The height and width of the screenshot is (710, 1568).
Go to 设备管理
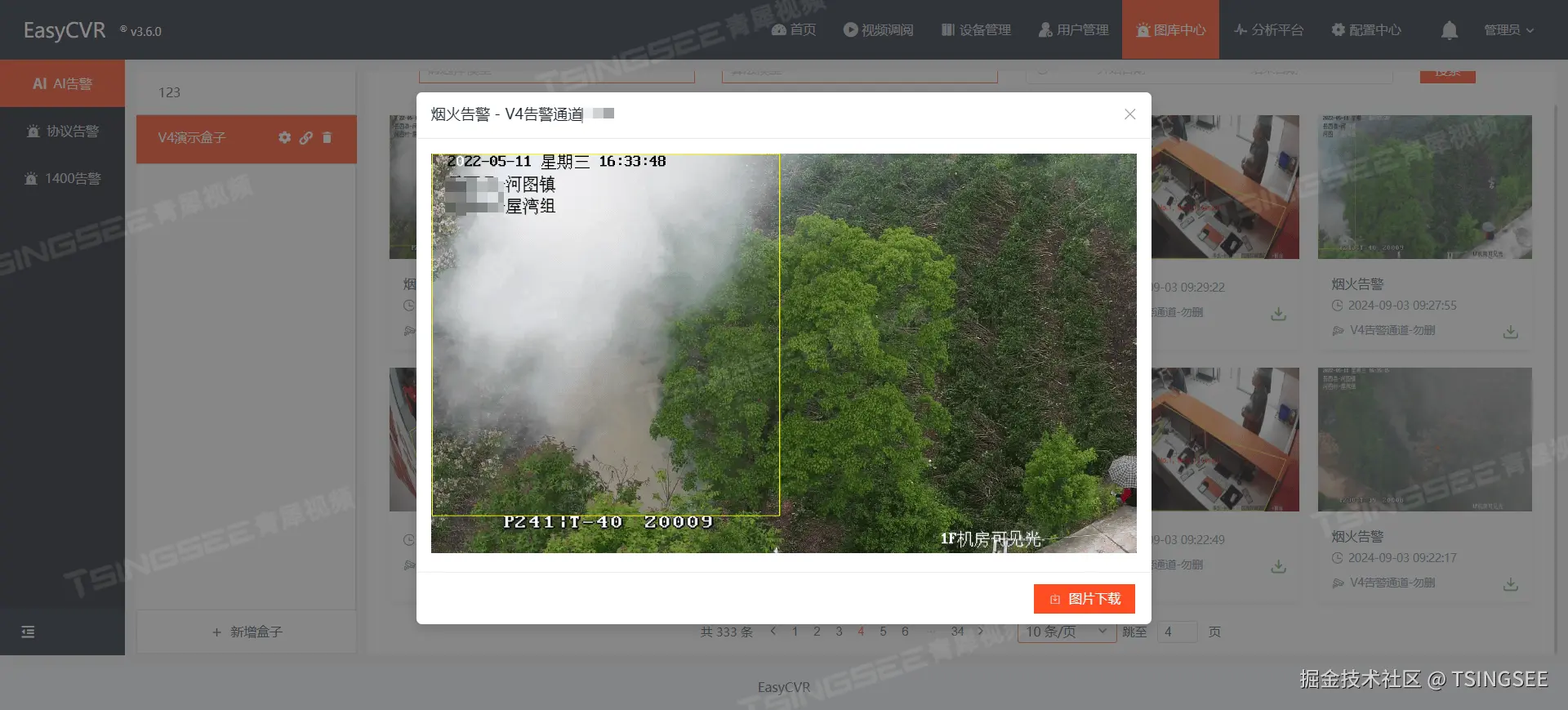(976, 29)
